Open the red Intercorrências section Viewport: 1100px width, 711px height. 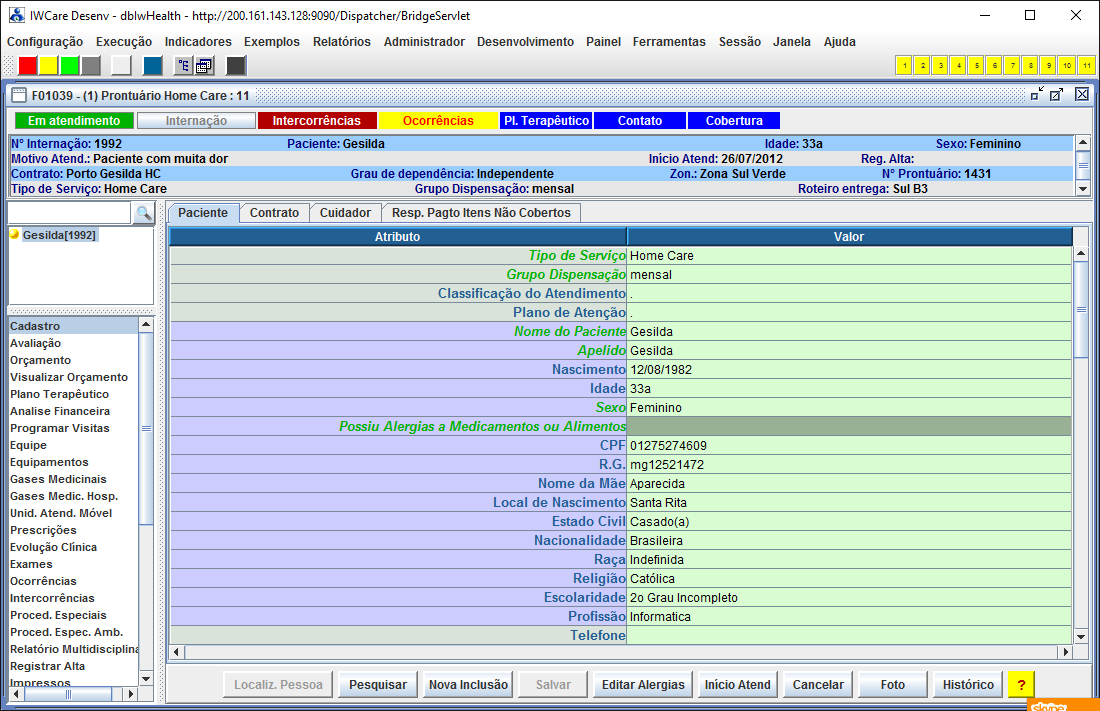[317, 121]
